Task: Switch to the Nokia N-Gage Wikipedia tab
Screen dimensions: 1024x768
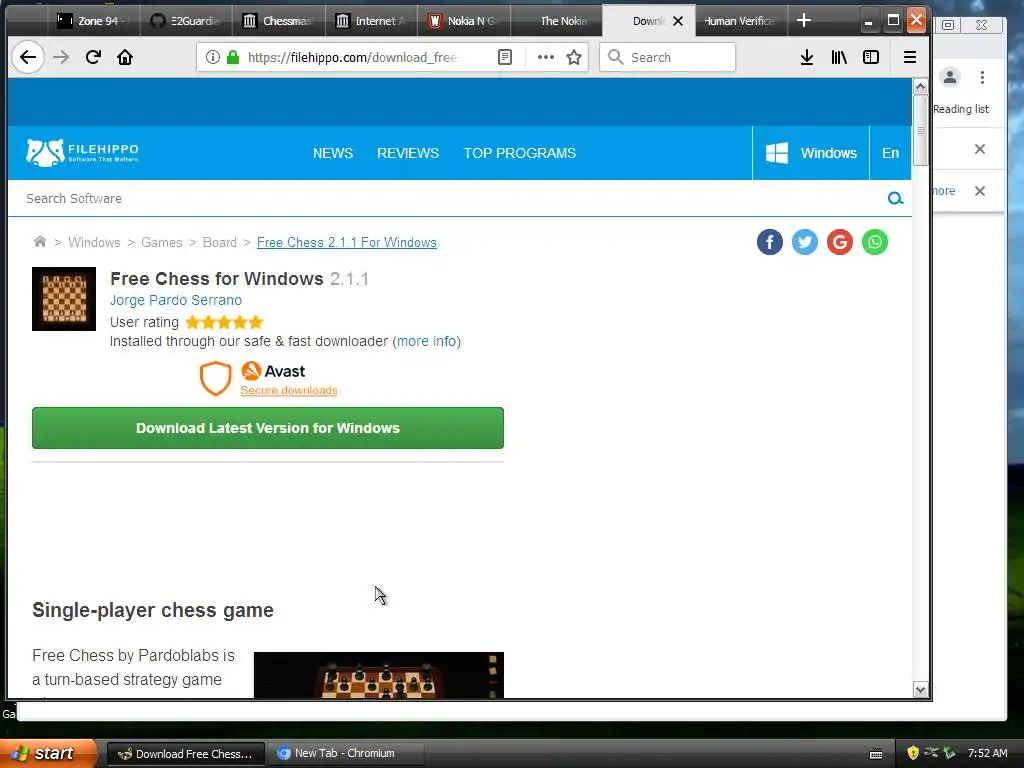Action: pos(464,21)
